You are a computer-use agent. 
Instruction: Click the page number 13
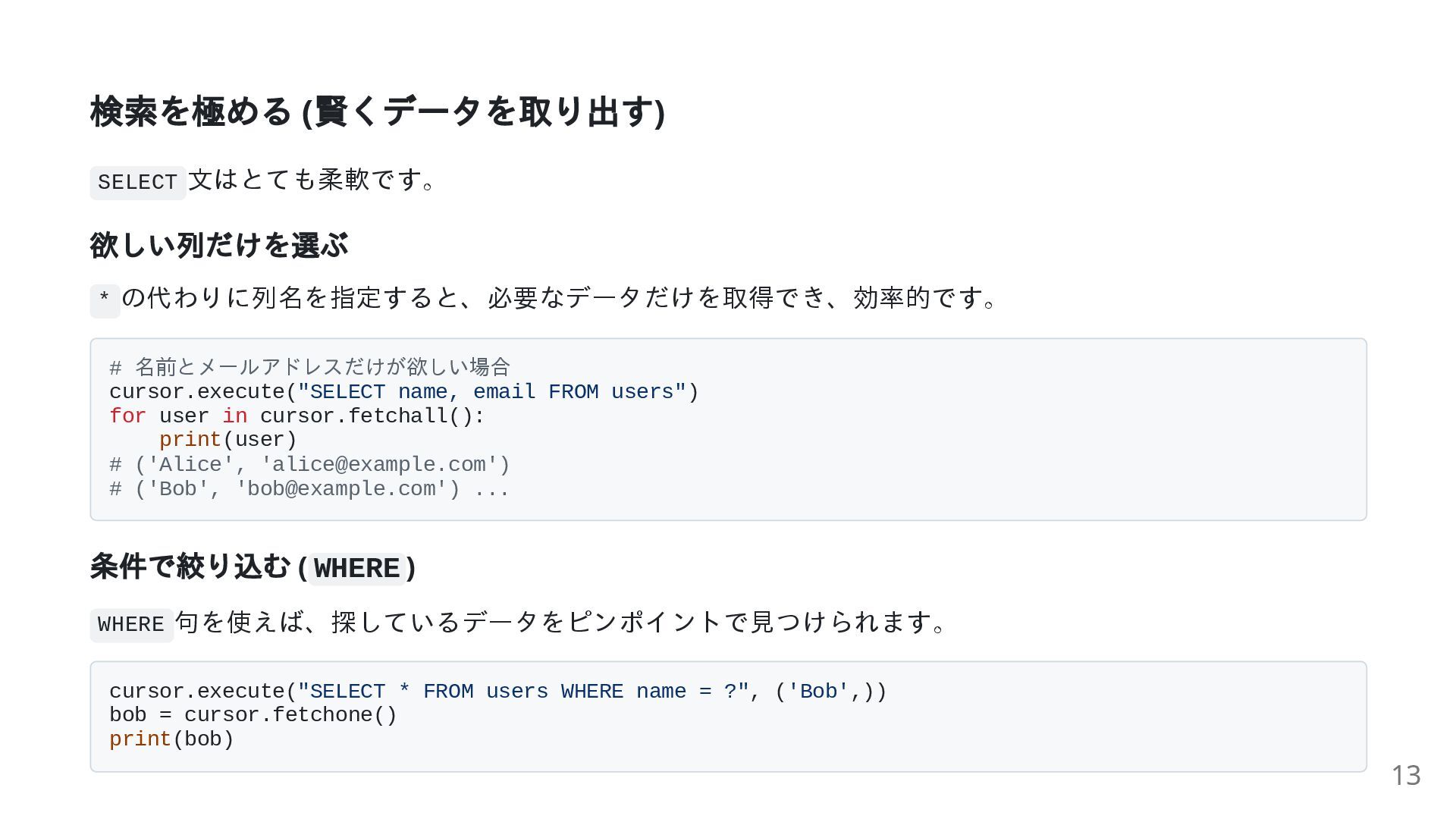(1406, 776)
